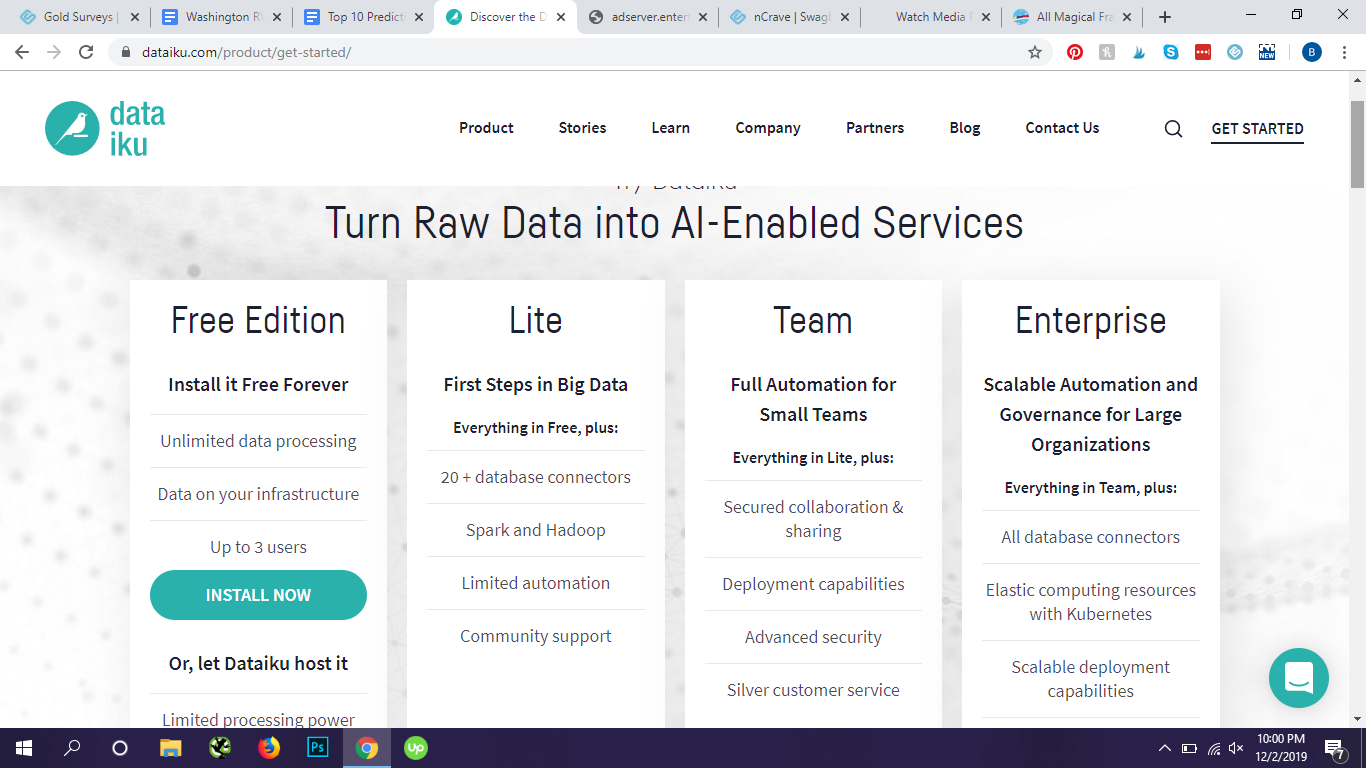This screenshot has width=1366, height=768.
Task: Close the Gold Surveys tab
Action: (135, 17)
